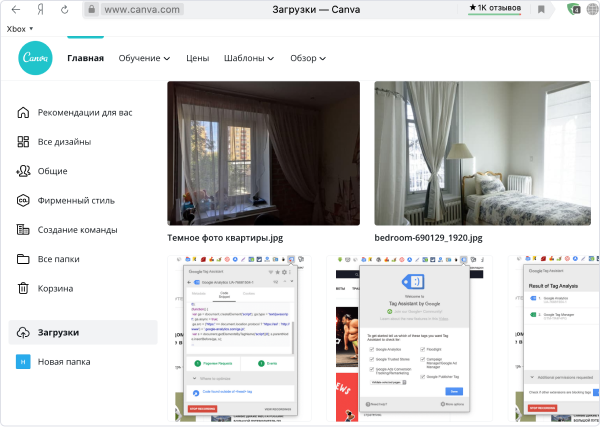This screenshot has width=600, height=427.
Task: Expand the Шаблоны dropdown menu
Action: [x=249, y=58]
